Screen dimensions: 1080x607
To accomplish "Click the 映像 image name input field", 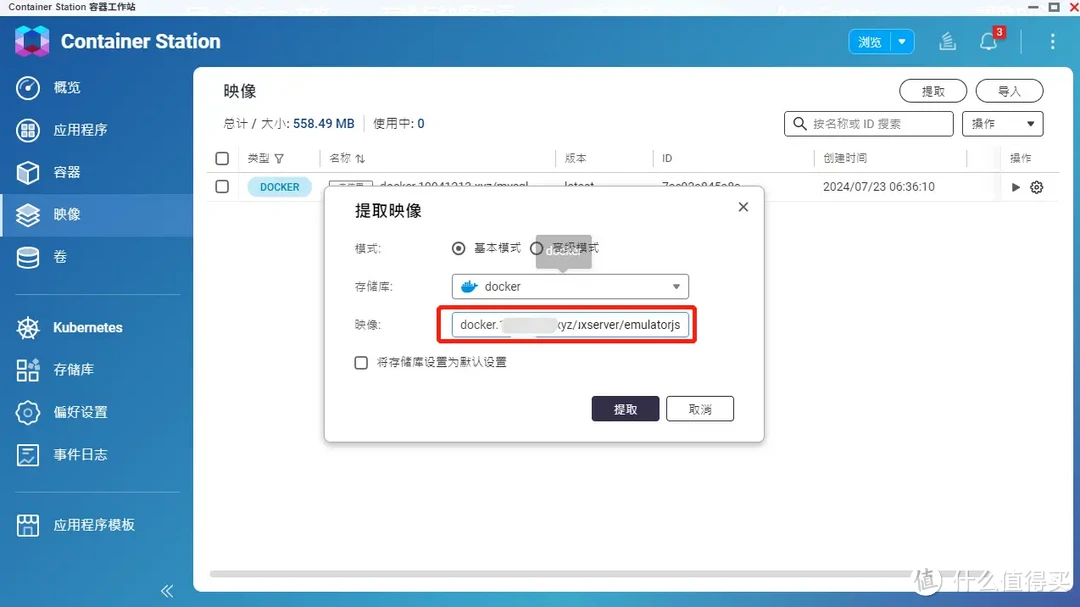I will point(570,324).
